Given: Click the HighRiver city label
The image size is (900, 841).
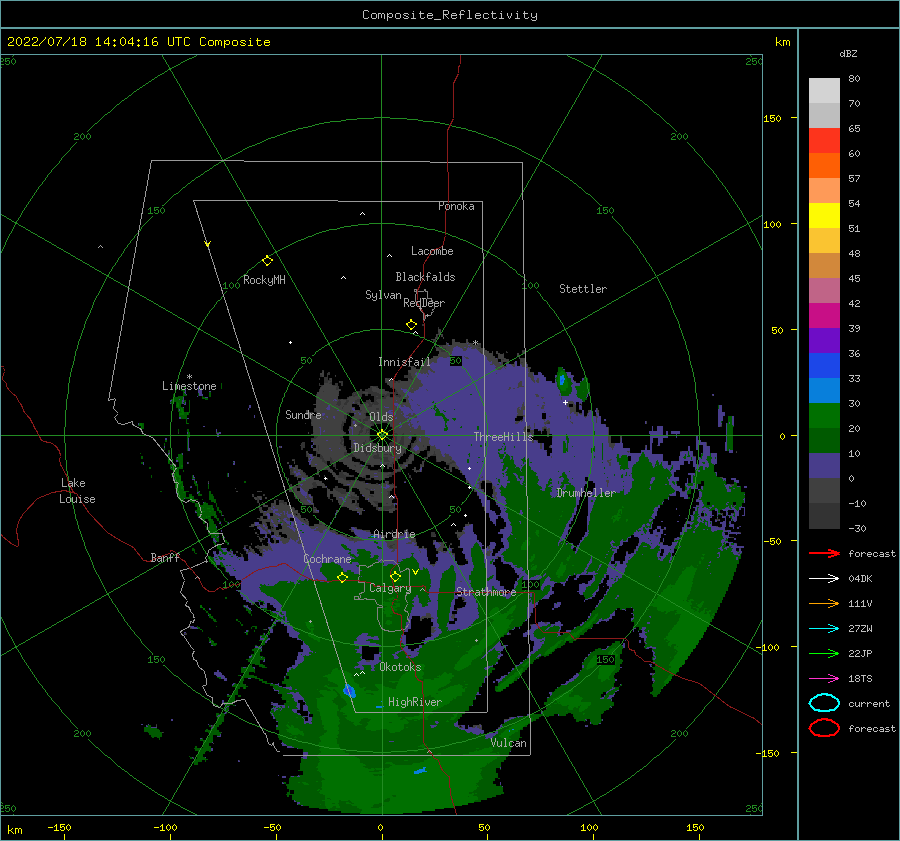Looking at the screenshot, I should [415, 702].
